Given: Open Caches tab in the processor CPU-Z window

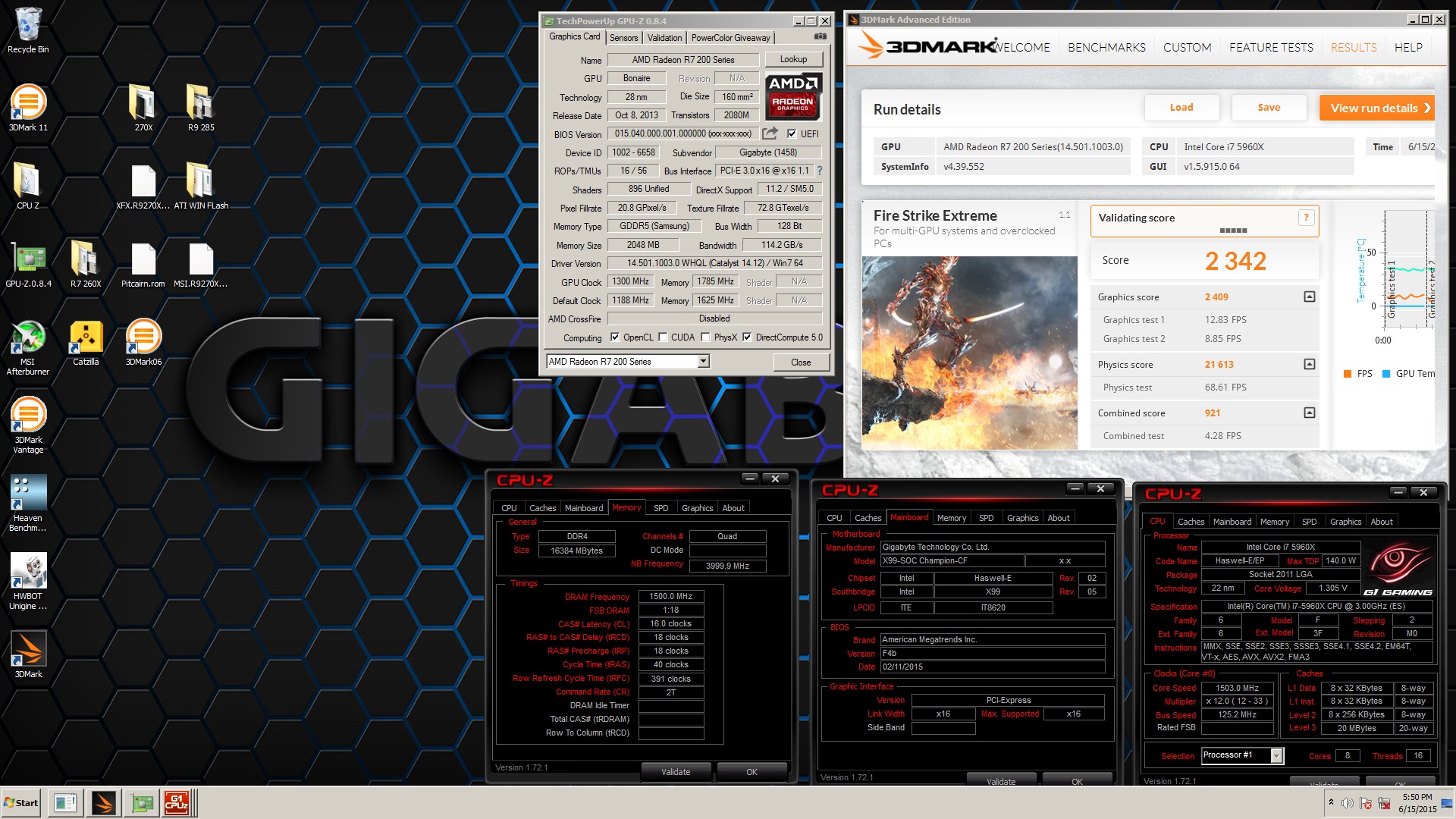Looking at the screenshot, I should 1191,522.
